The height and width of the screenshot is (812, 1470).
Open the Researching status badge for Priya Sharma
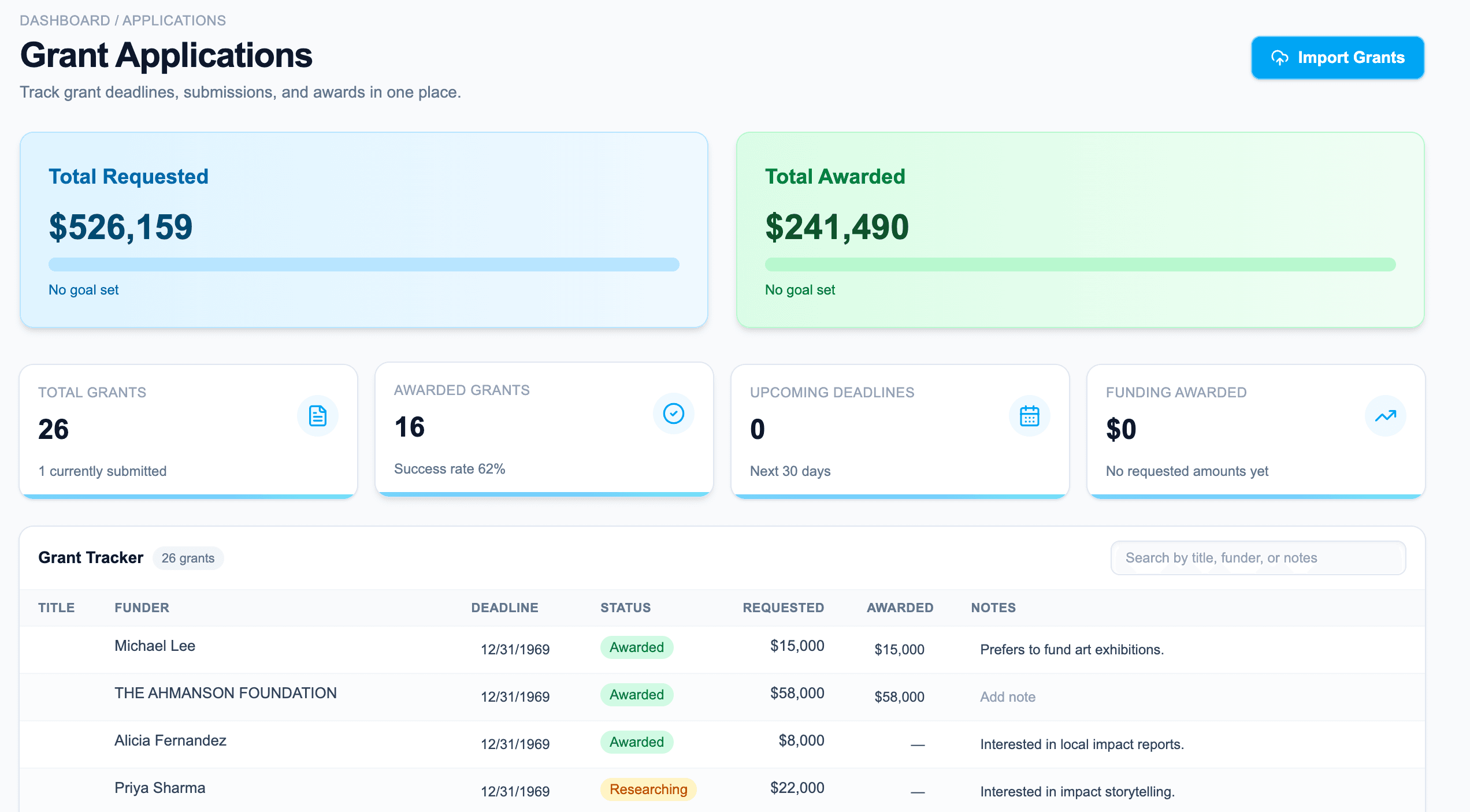point(648,789)
